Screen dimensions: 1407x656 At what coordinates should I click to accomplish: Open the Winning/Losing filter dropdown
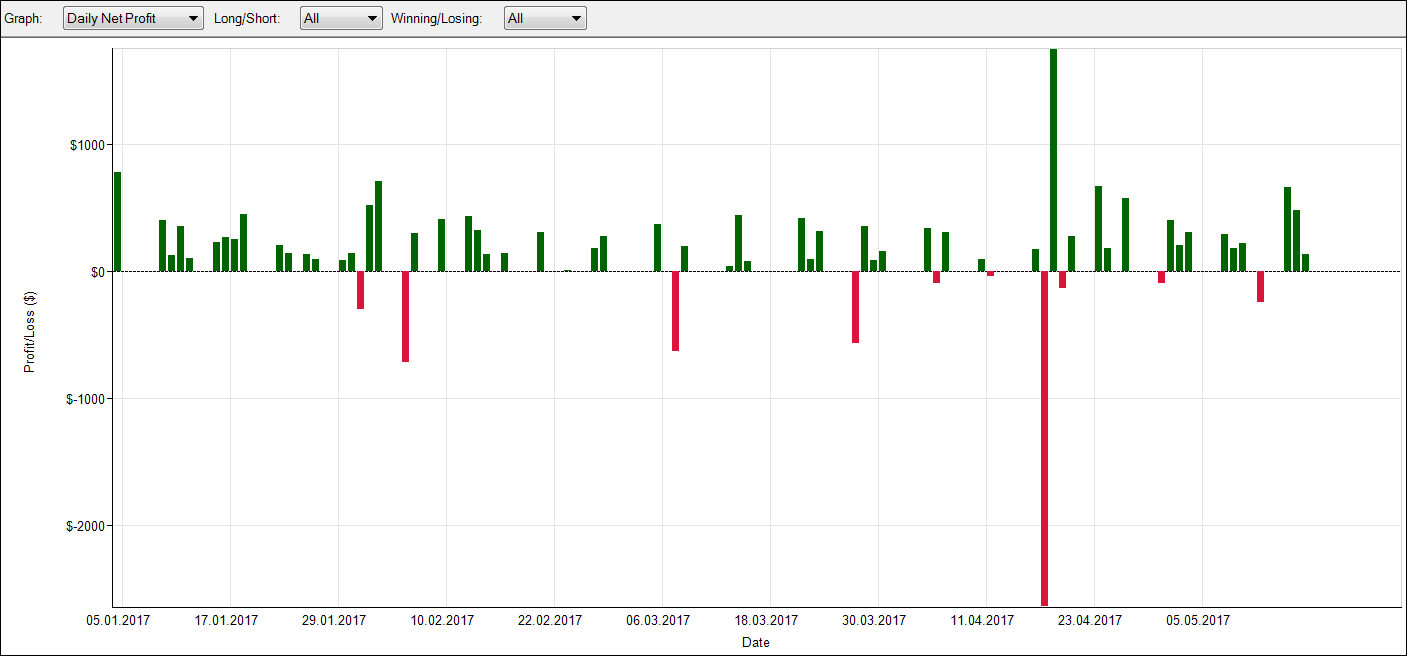pyautogui.click(x=544, y=18)
